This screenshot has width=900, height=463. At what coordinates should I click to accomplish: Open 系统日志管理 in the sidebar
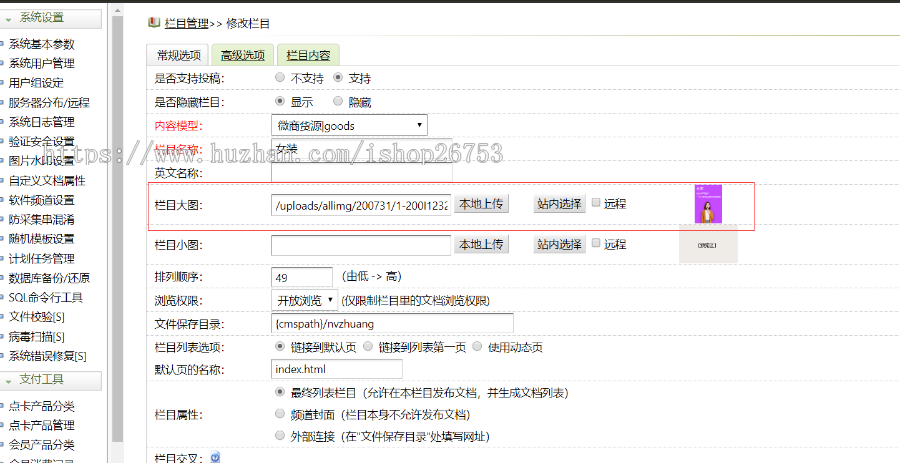(x=41, y=122)
